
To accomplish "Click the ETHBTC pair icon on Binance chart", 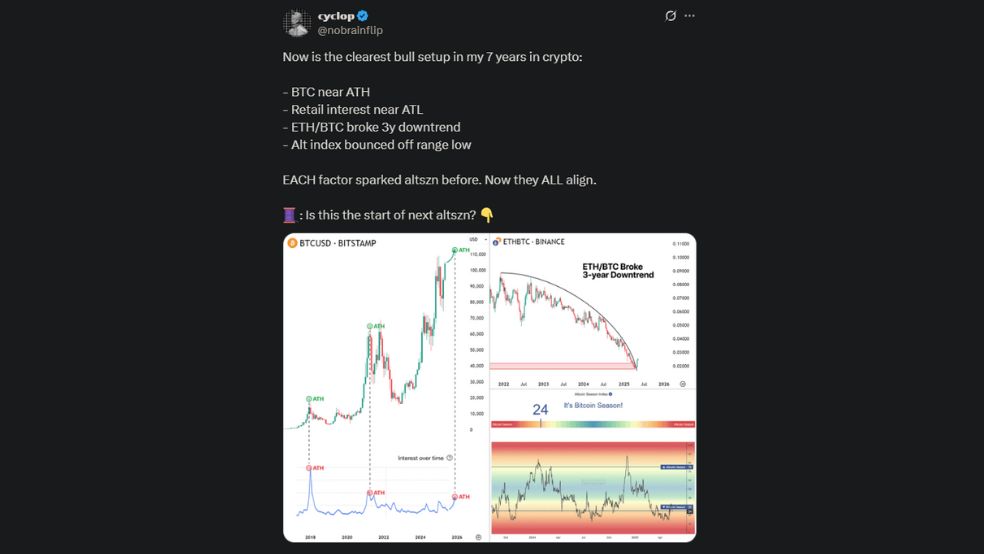I will tap(496, 242).
